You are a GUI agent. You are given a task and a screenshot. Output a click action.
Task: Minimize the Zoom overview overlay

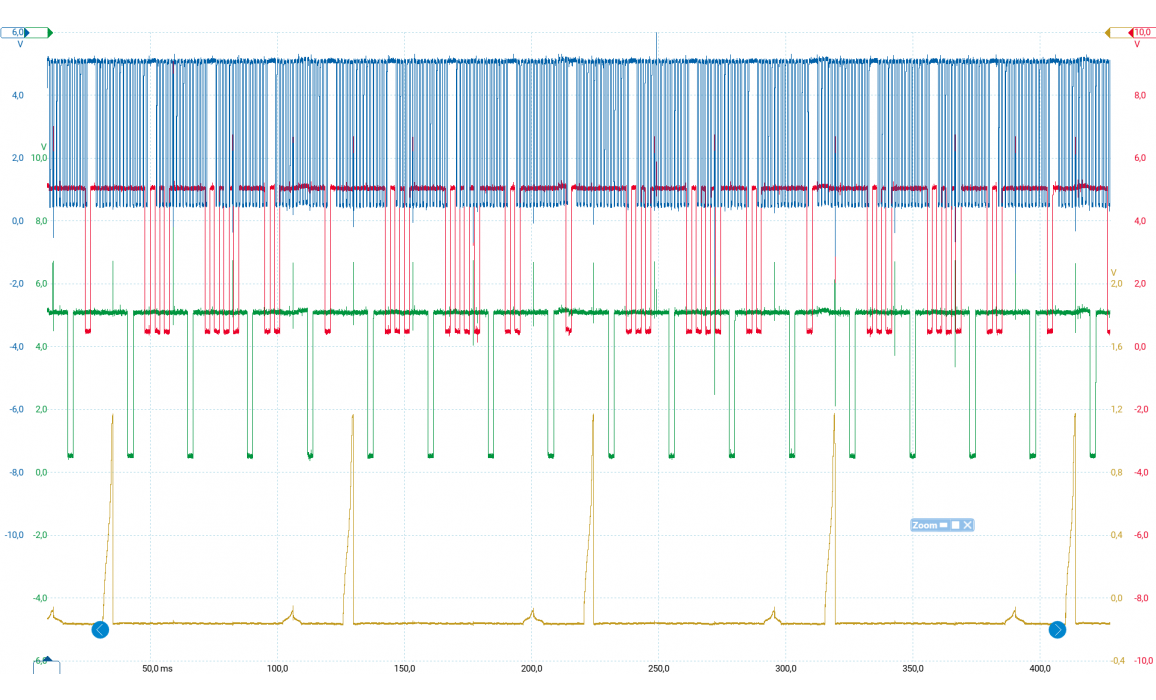943,525
